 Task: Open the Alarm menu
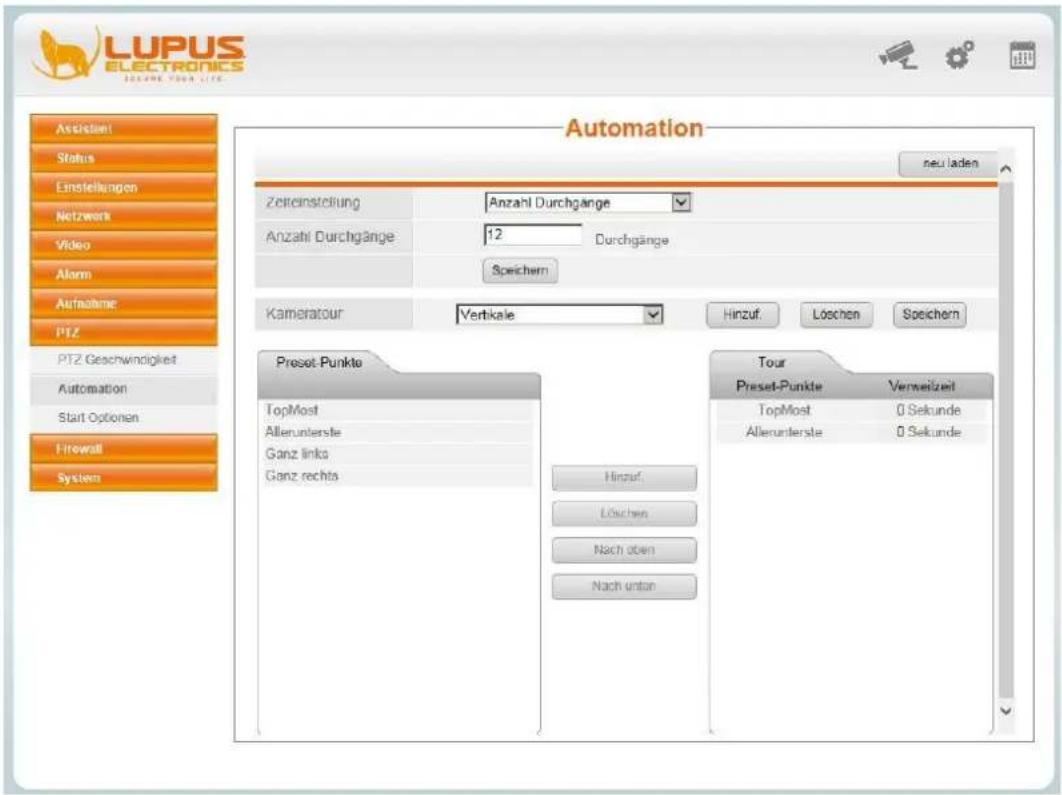(124, 274)
